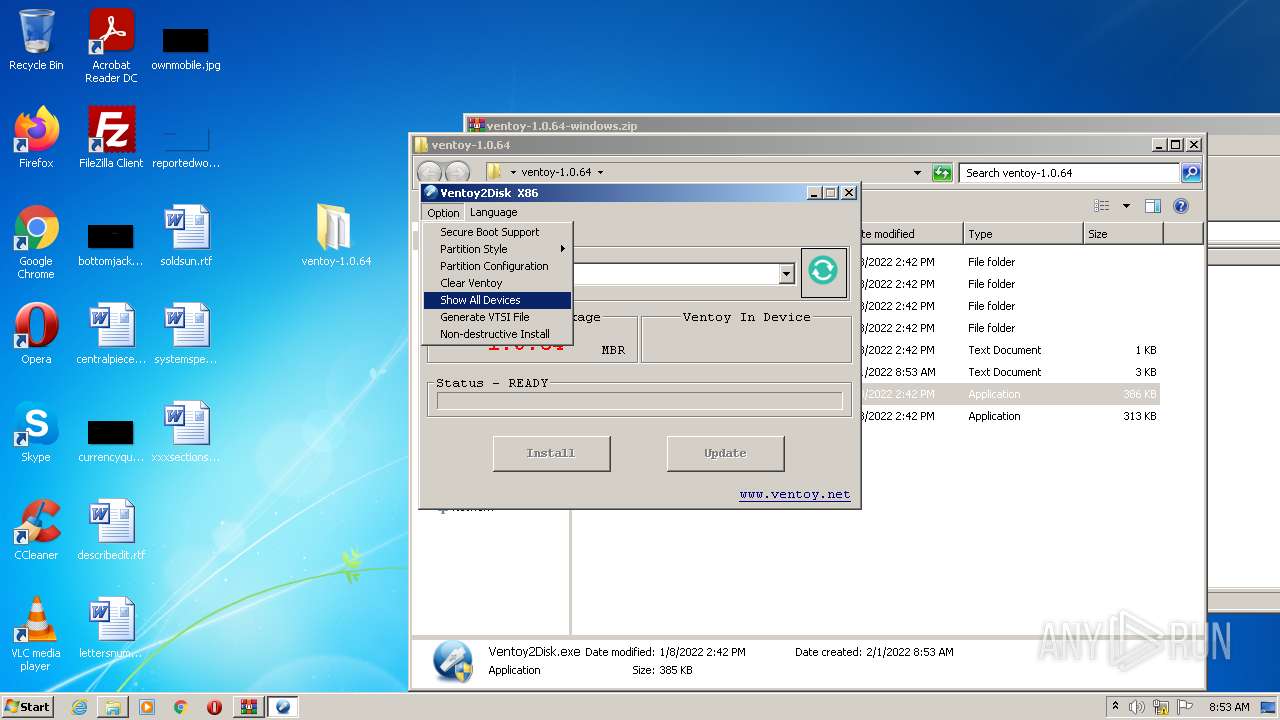Open the Start menu

coord(28,706)
